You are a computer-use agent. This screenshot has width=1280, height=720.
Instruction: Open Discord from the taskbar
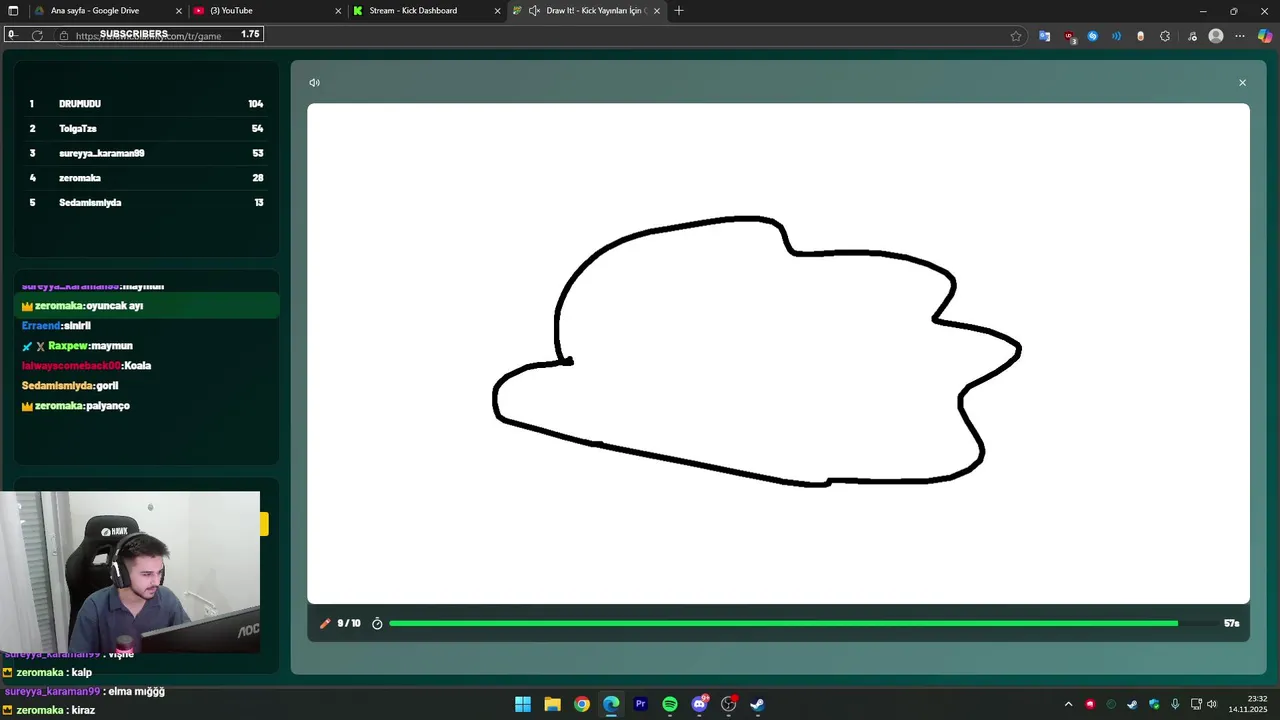(700, 704)
